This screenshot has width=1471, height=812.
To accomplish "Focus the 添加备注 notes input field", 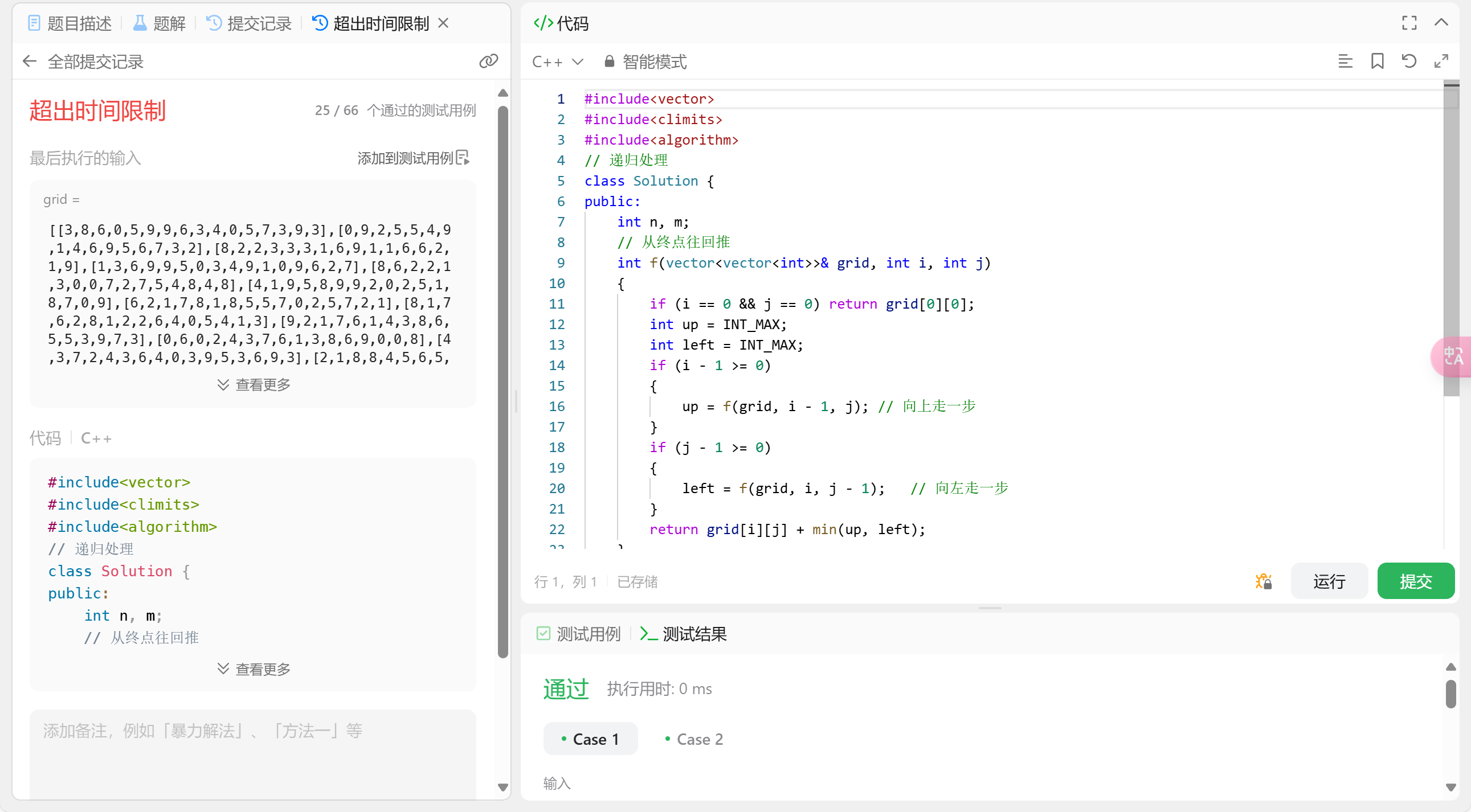I will click(253, 754).
